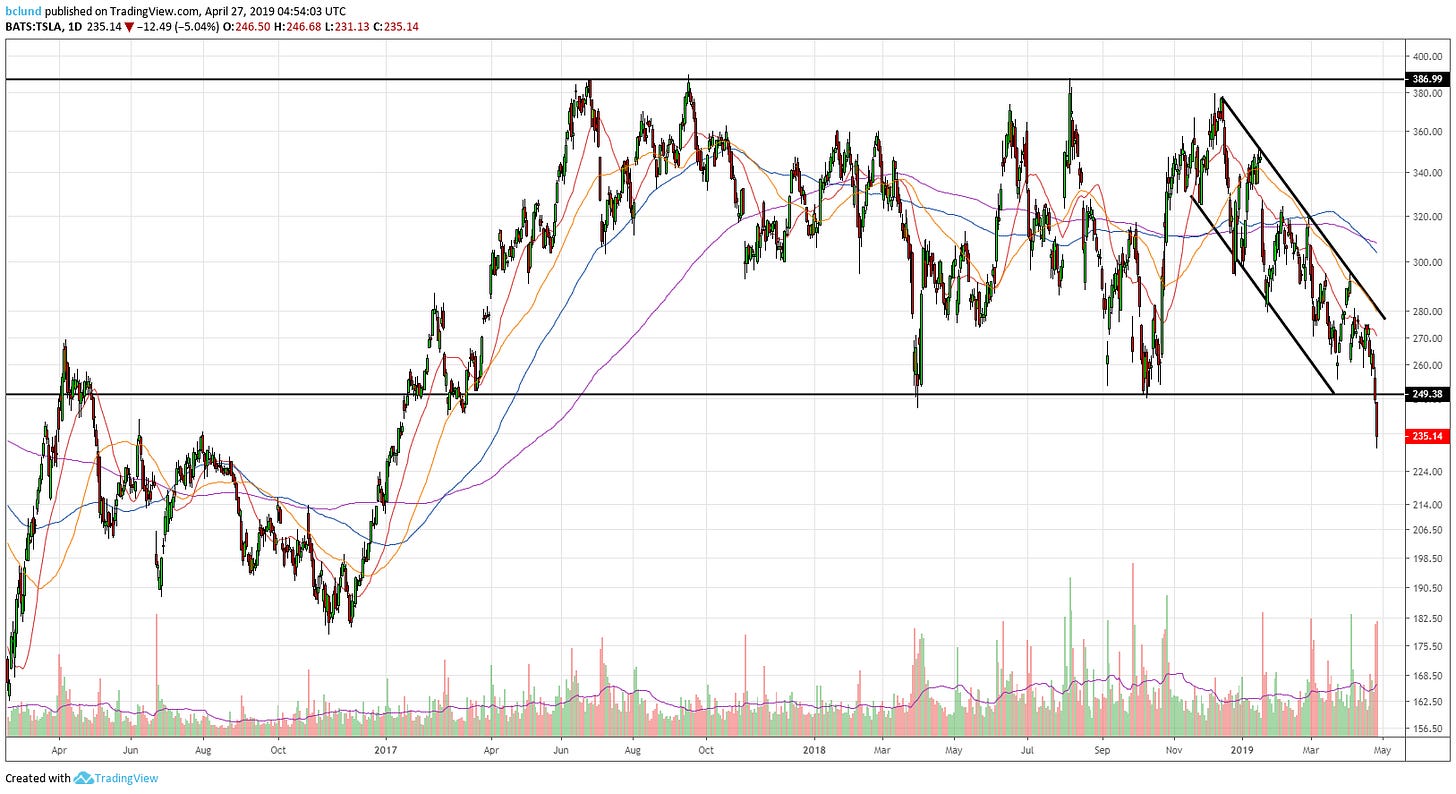
Task: Select the 1D interval label
Action: [73, 27]
